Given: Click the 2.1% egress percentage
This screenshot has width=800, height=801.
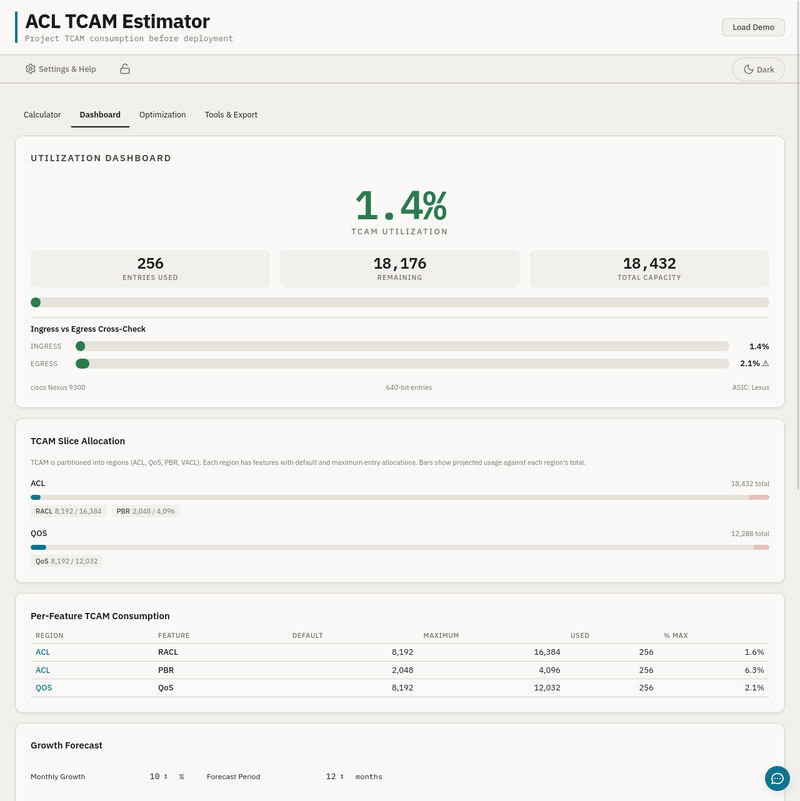Looking at the screenshot, I should coord(750,364).
